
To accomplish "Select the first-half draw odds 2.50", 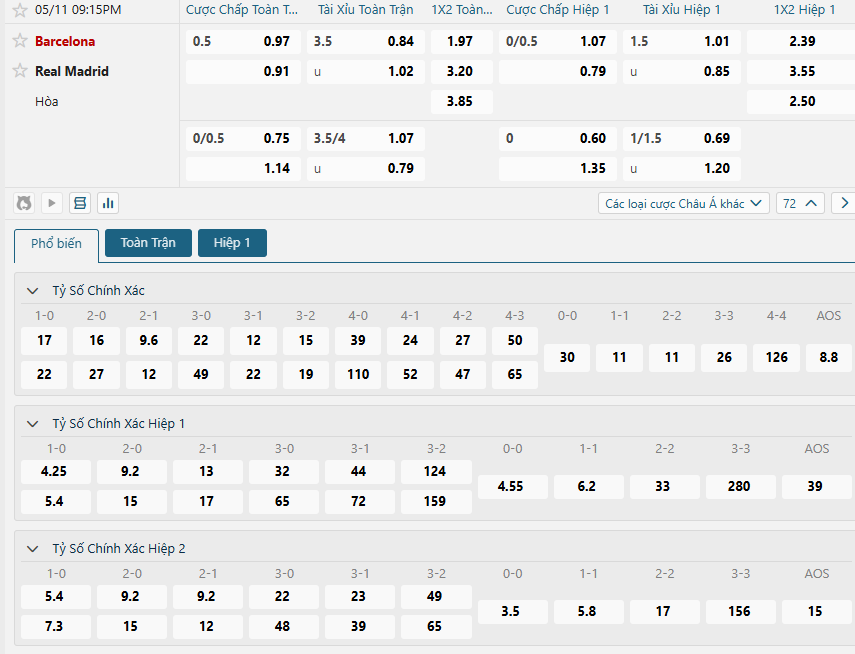I will [x=801, y=101].
